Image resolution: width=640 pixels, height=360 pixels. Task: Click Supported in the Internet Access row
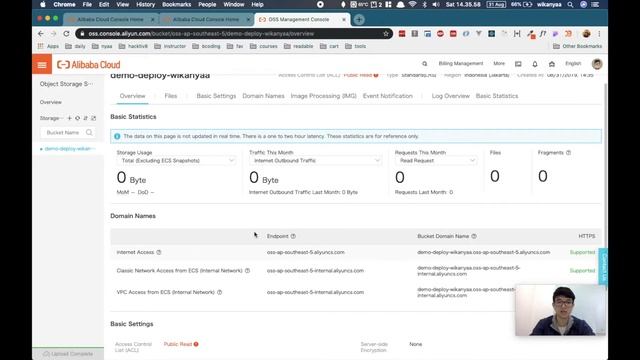[582, 252]
